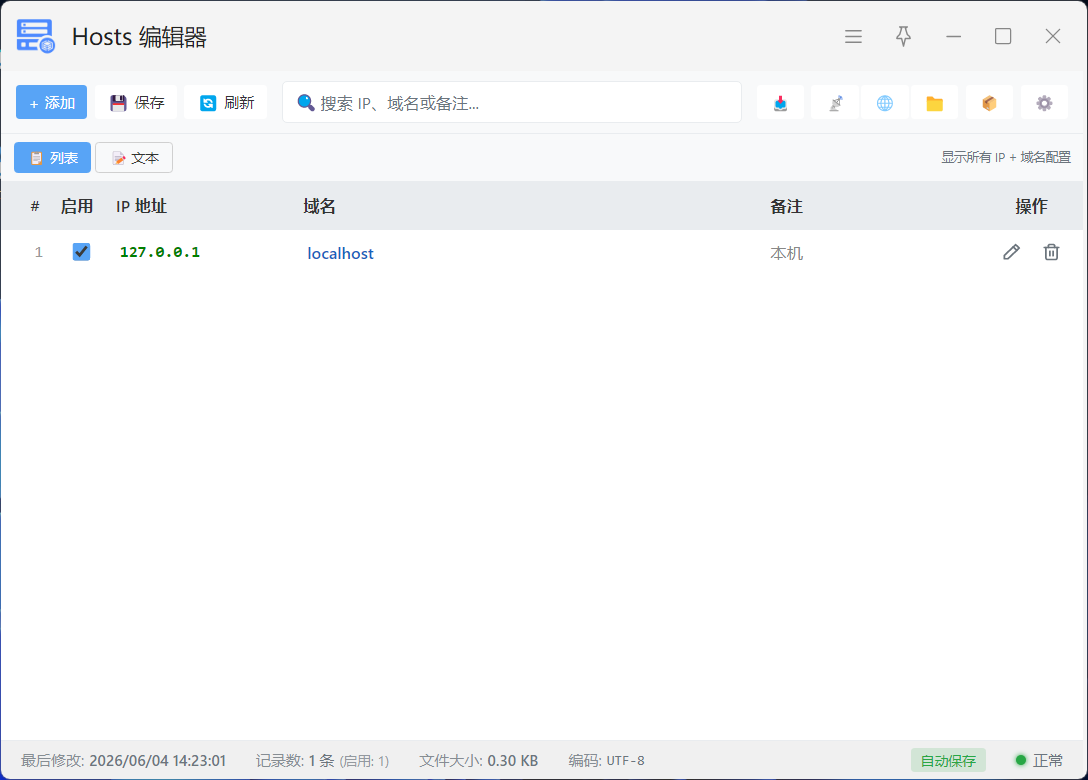Click the Hosts editor app logo
This screenshot has width=1088, height=780.
tap(35, 36)
